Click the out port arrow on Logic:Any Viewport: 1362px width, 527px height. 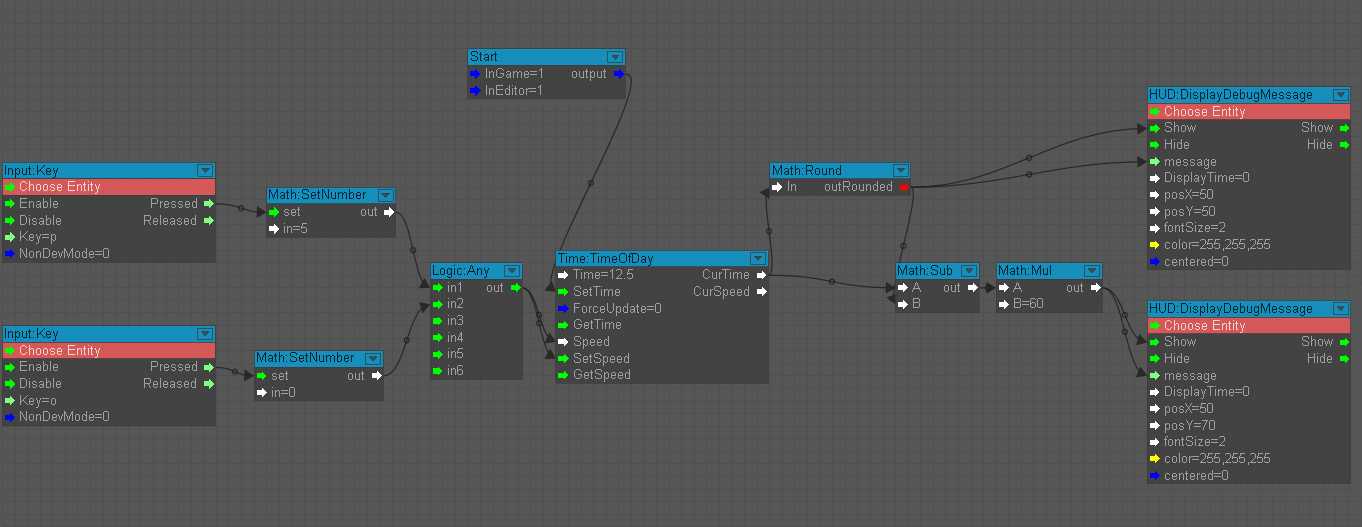(515, 288)
